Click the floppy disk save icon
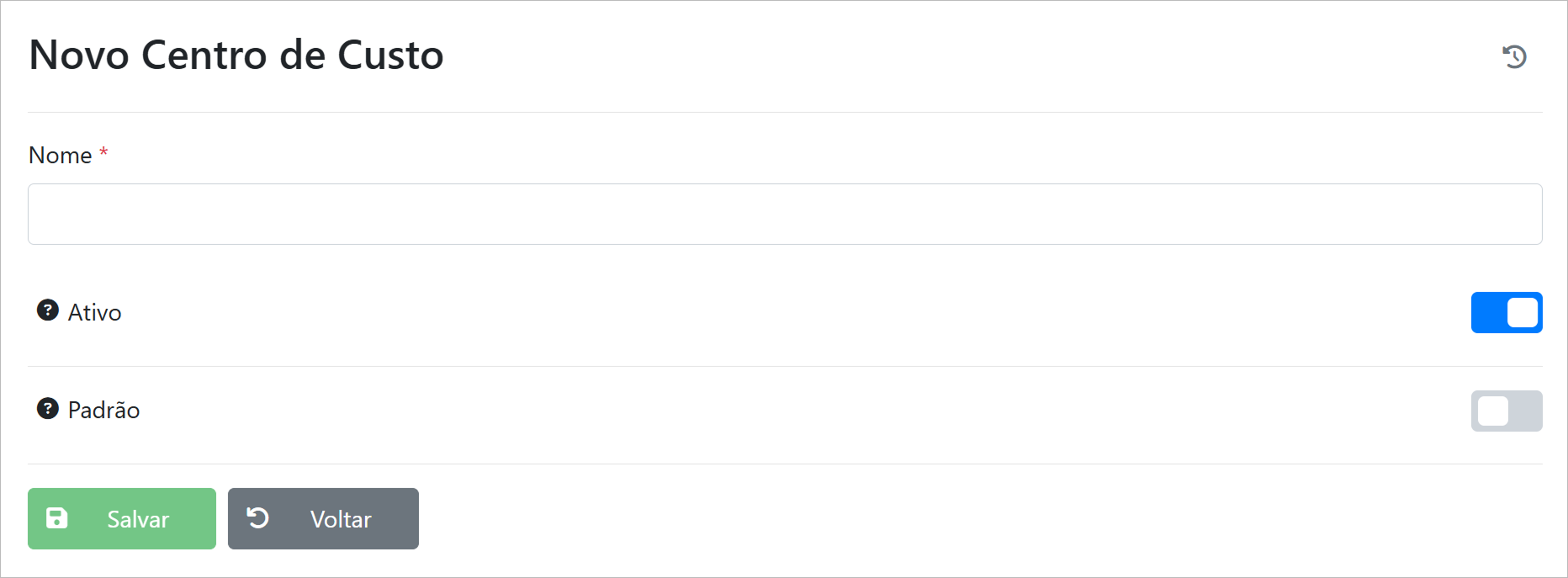 click(x=56, y=518)
